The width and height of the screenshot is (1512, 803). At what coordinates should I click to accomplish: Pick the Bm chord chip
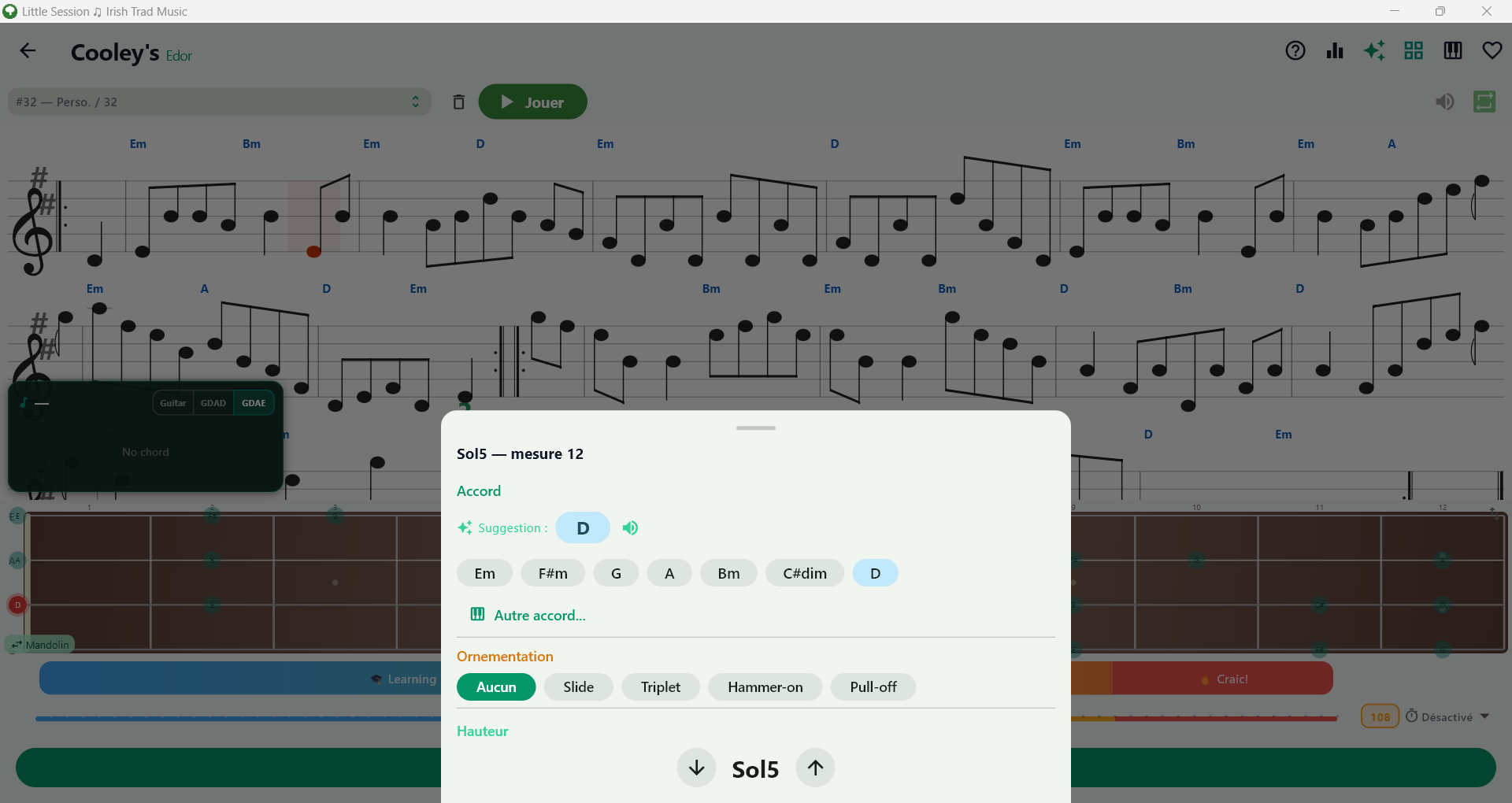pos(728,574)
